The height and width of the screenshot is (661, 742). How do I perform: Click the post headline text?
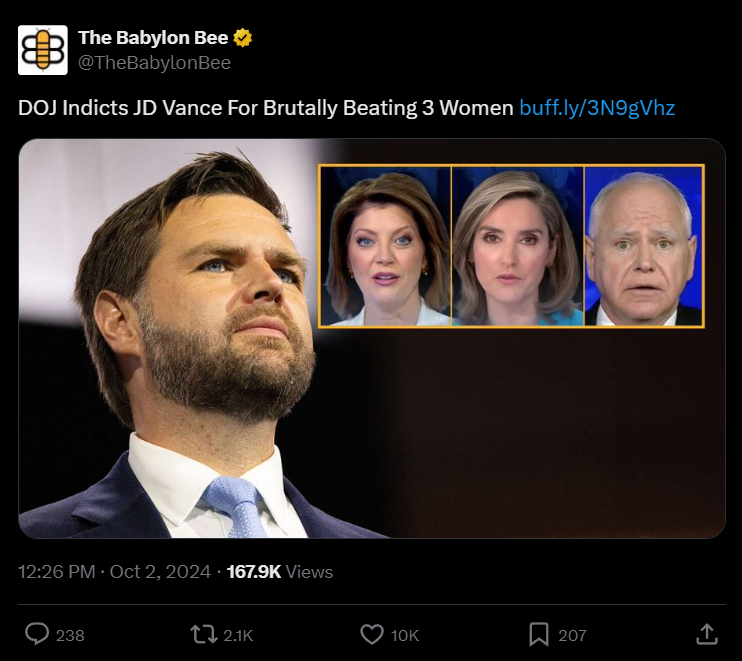click(x=265, y=107)
